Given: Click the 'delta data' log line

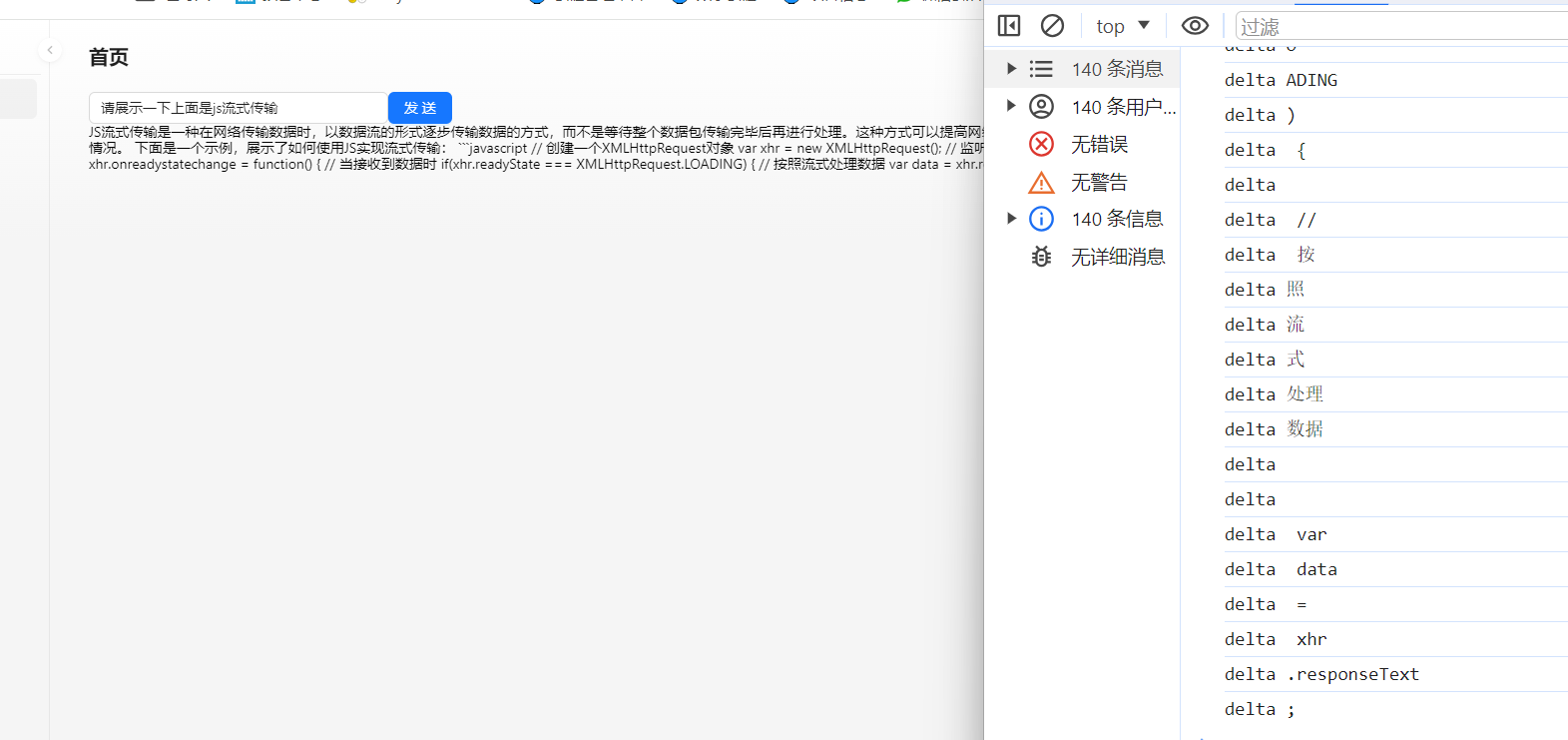Looking at the screenshot, I should coord(1396,569).
